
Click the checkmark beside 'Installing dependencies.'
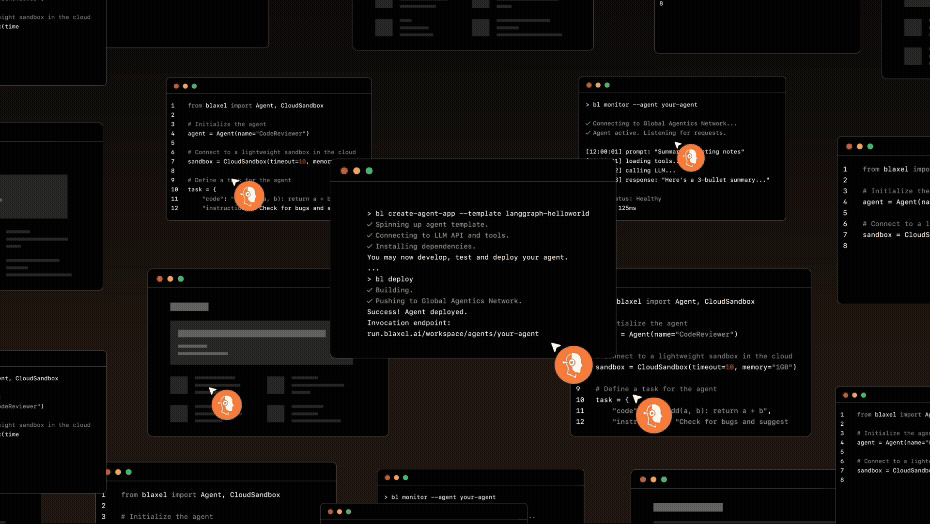point(370,246)
